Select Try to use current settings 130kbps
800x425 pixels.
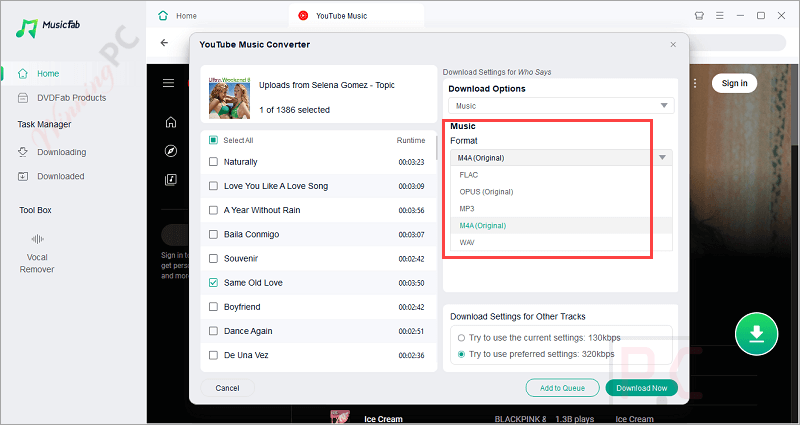click(x=461, y=338)
